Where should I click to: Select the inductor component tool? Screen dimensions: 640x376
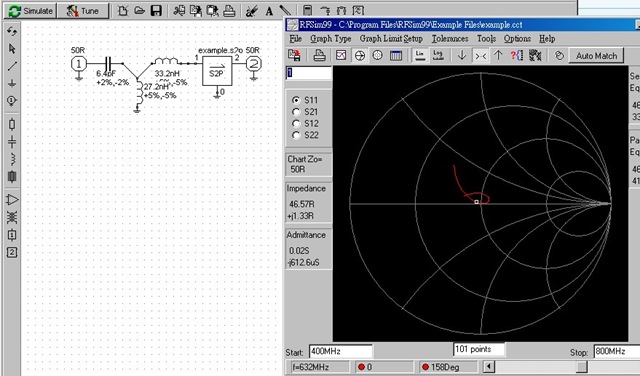12,158
